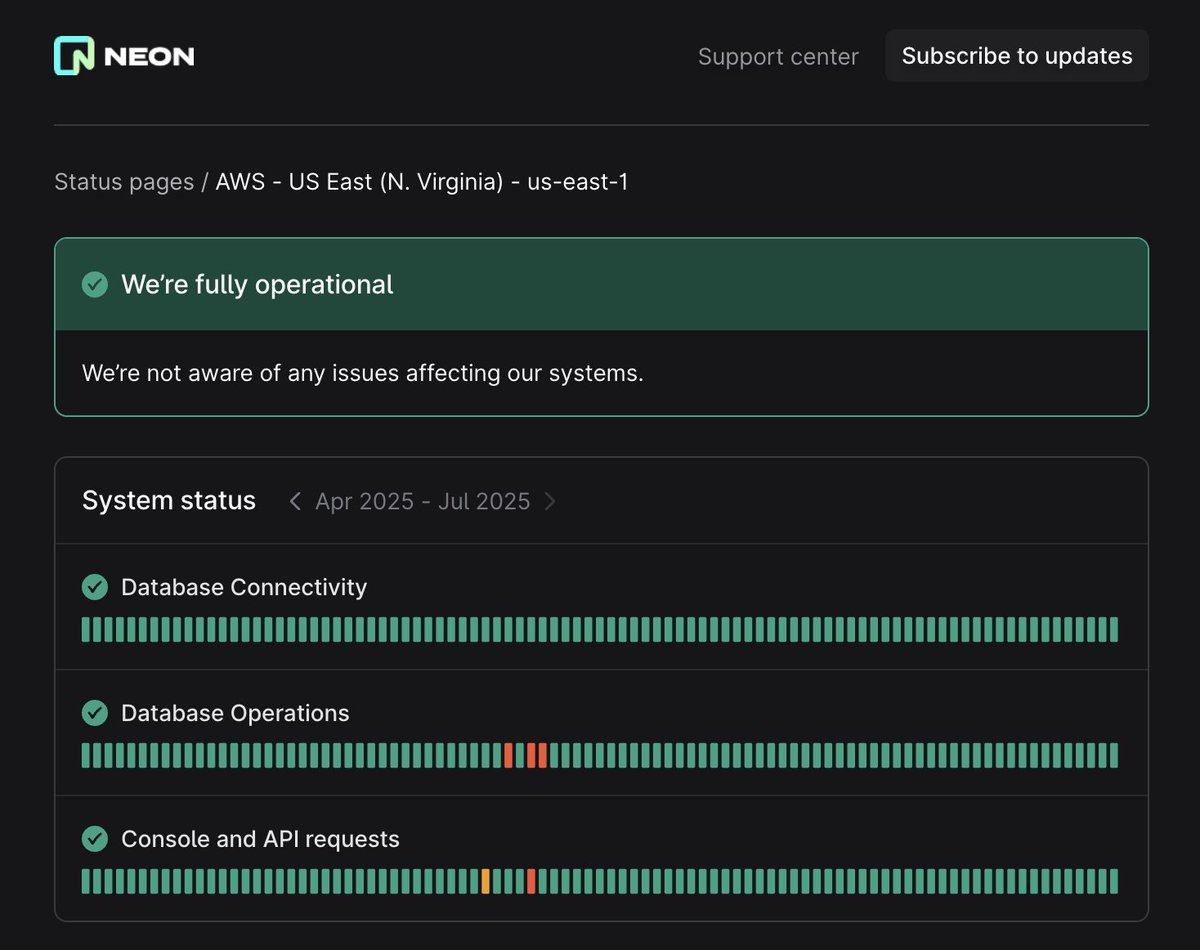Click the not aware of issues message

(x=363, y=373)
